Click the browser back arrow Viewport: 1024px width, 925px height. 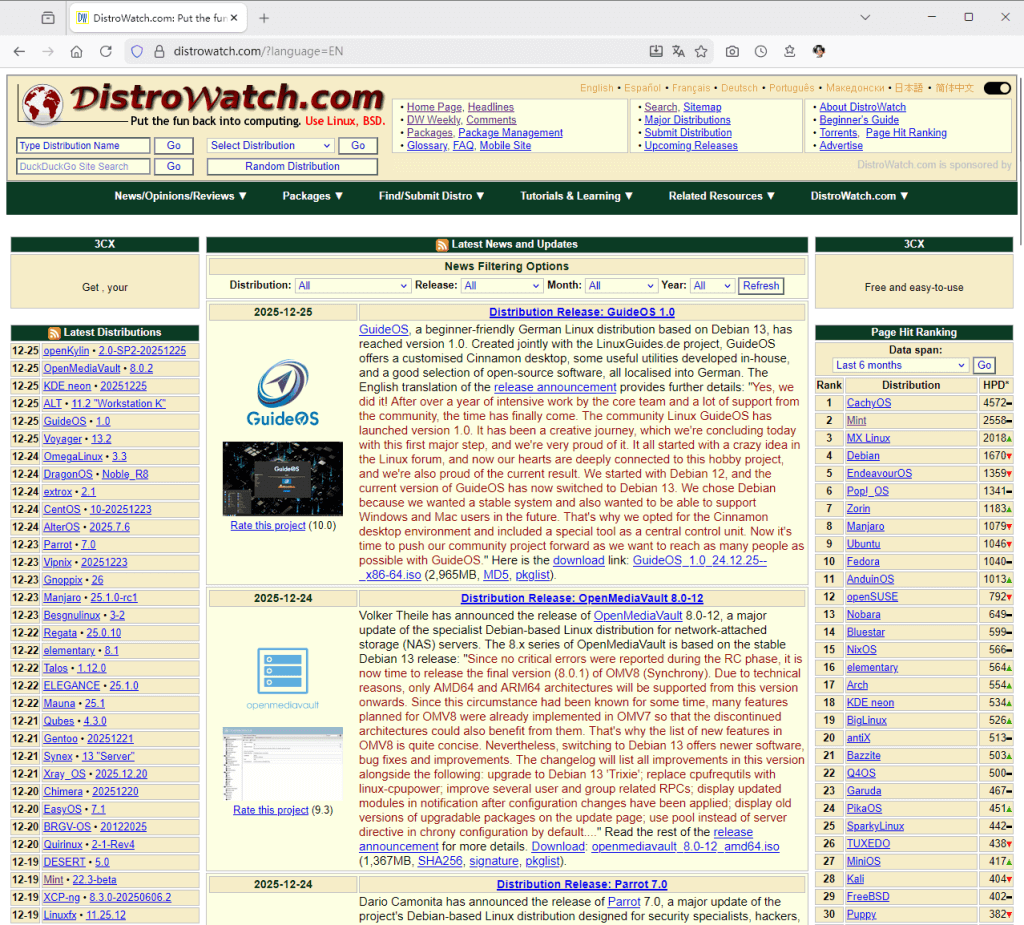pyautogui.click(x=19, y=51)
